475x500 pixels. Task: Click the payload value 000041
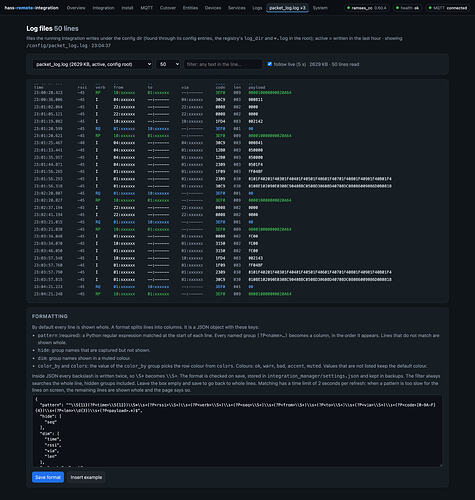(x=256, y=143)
